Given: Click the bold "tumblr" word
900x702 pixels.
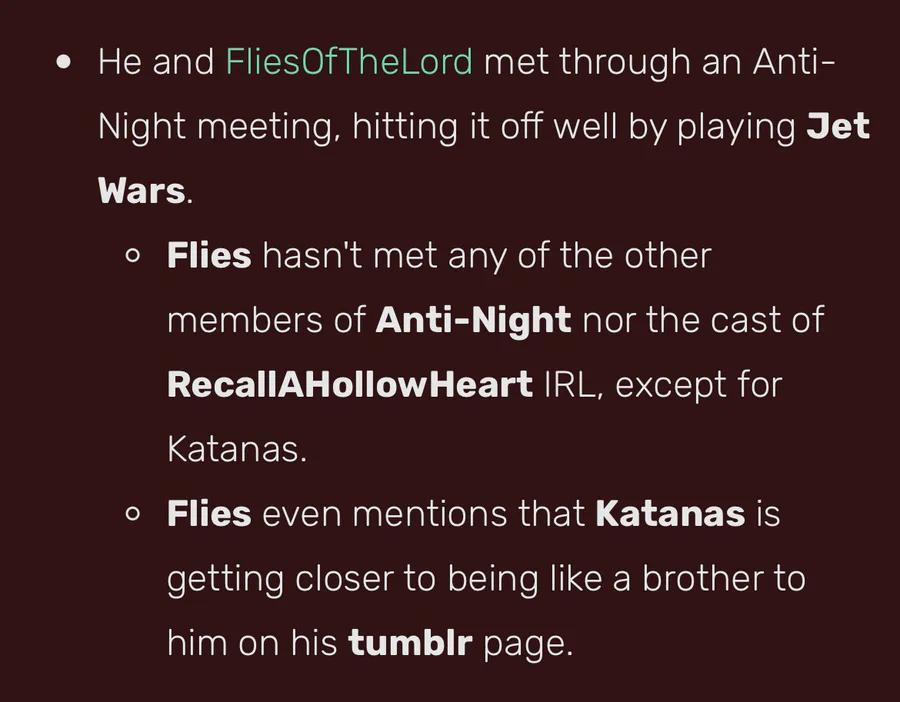Looking at the screenshot, I should pos(410,643).
